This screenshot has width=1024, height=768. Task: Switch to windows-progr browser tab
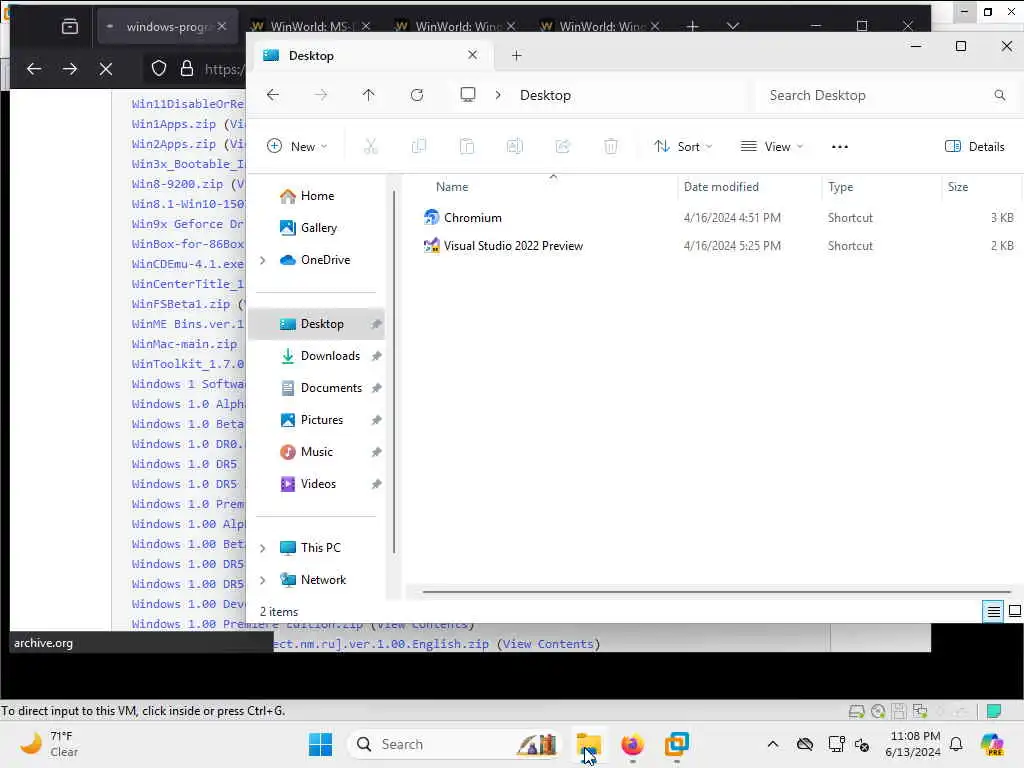(x=167, y=27)
